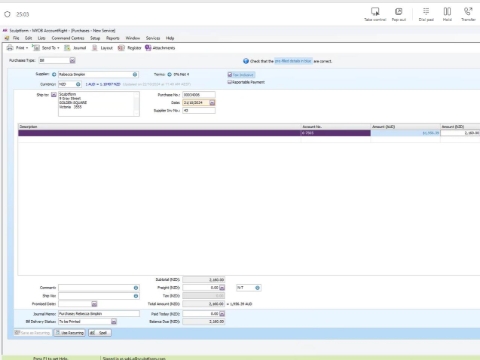Open the Register toolbar item
Image resolution: width=480 pixels, height=360 pixels.
tap(130, 48)
